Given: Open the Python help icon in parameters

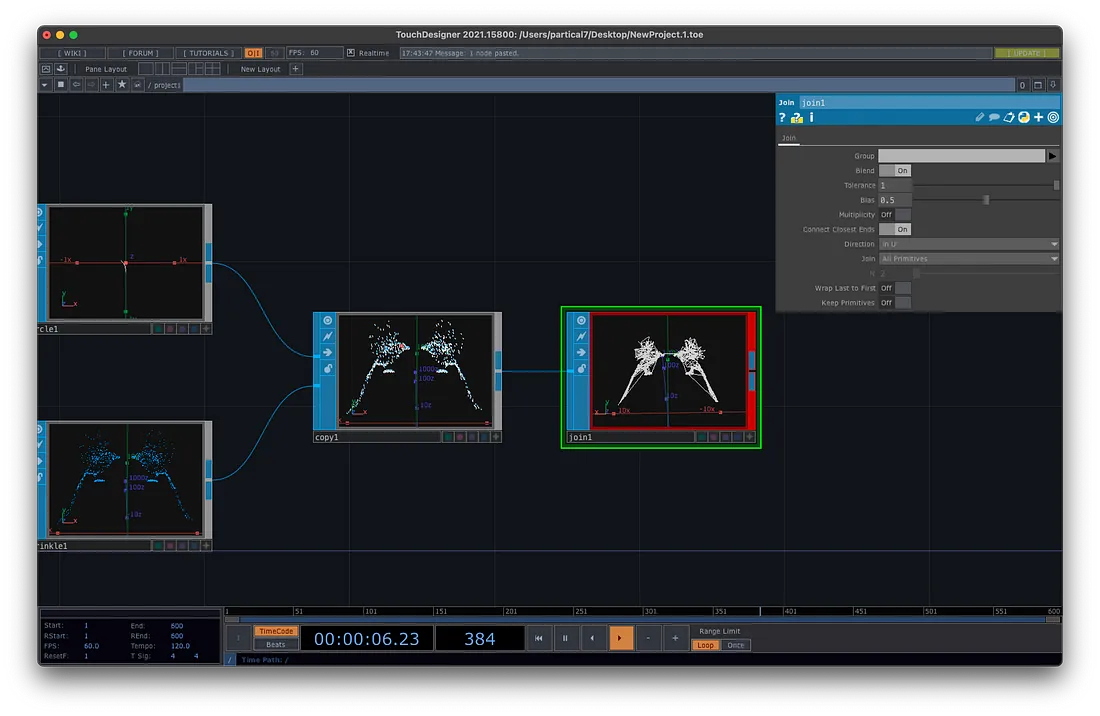Looking at the screenshot, I should [797, 118].
